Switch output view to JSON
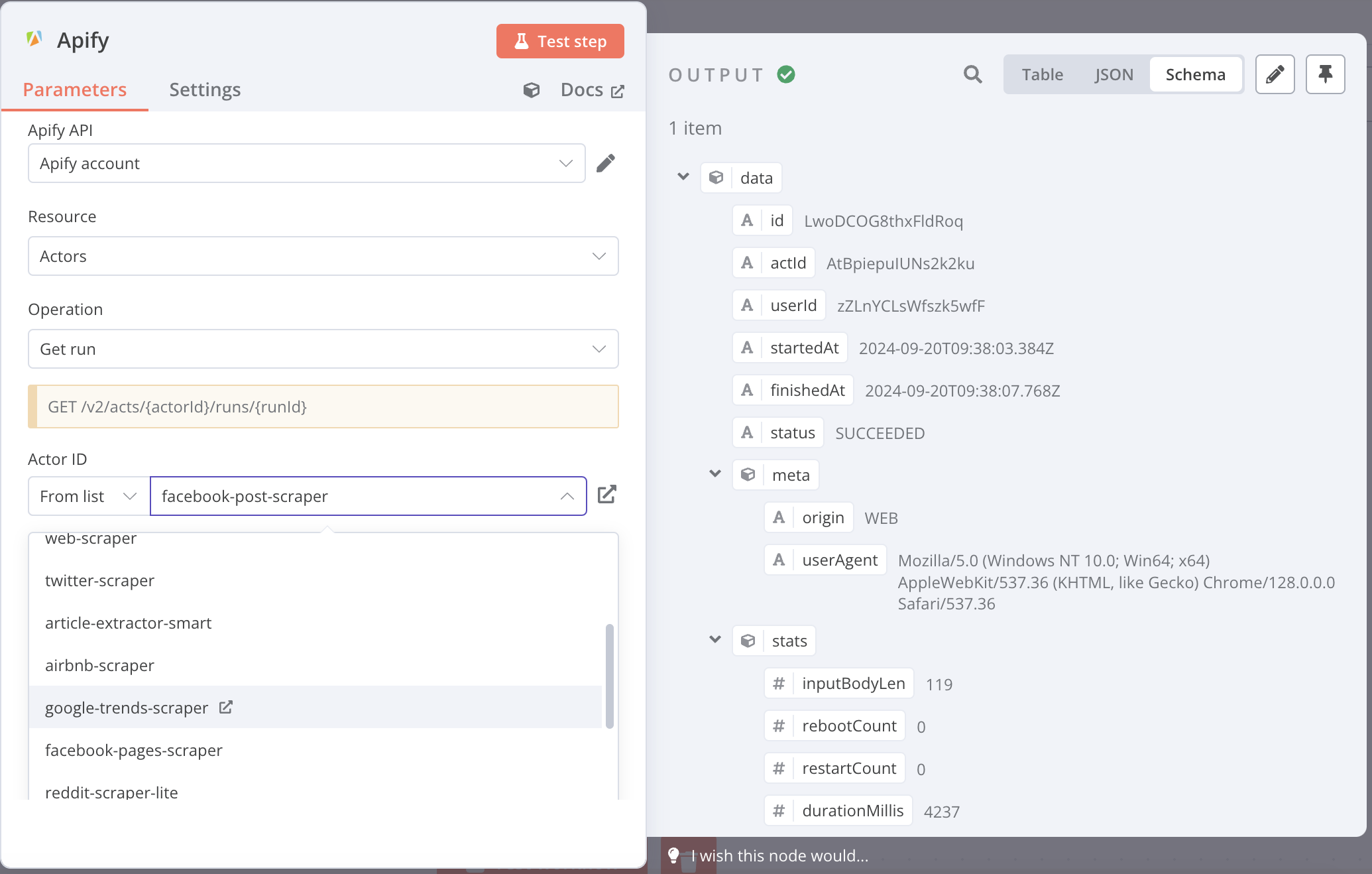This screenshot has height=874, width=1372. [1114, 74]
